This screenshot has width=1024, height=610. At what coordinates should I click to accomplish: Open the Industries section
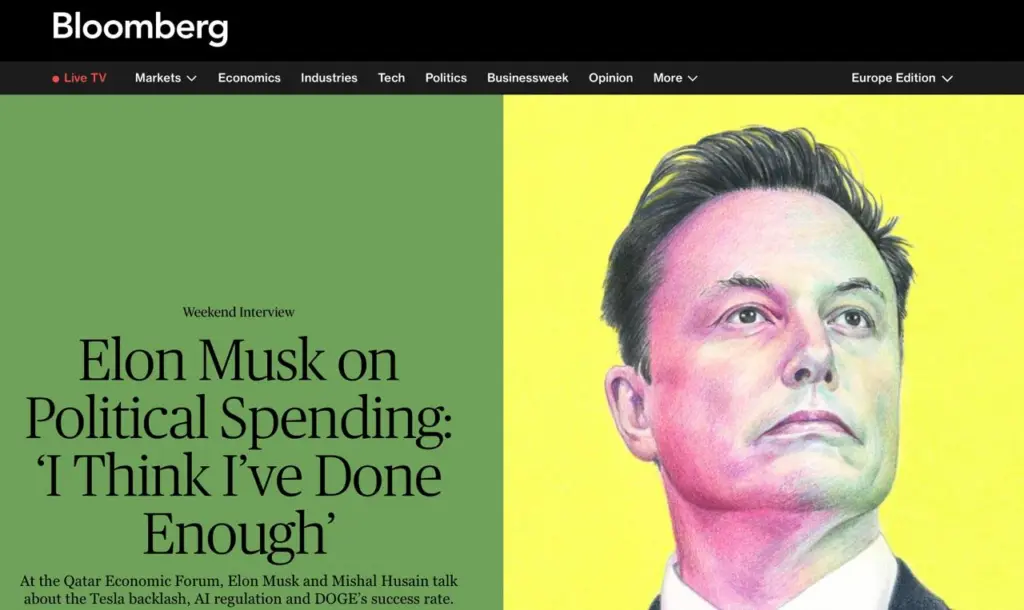[328, 78]
